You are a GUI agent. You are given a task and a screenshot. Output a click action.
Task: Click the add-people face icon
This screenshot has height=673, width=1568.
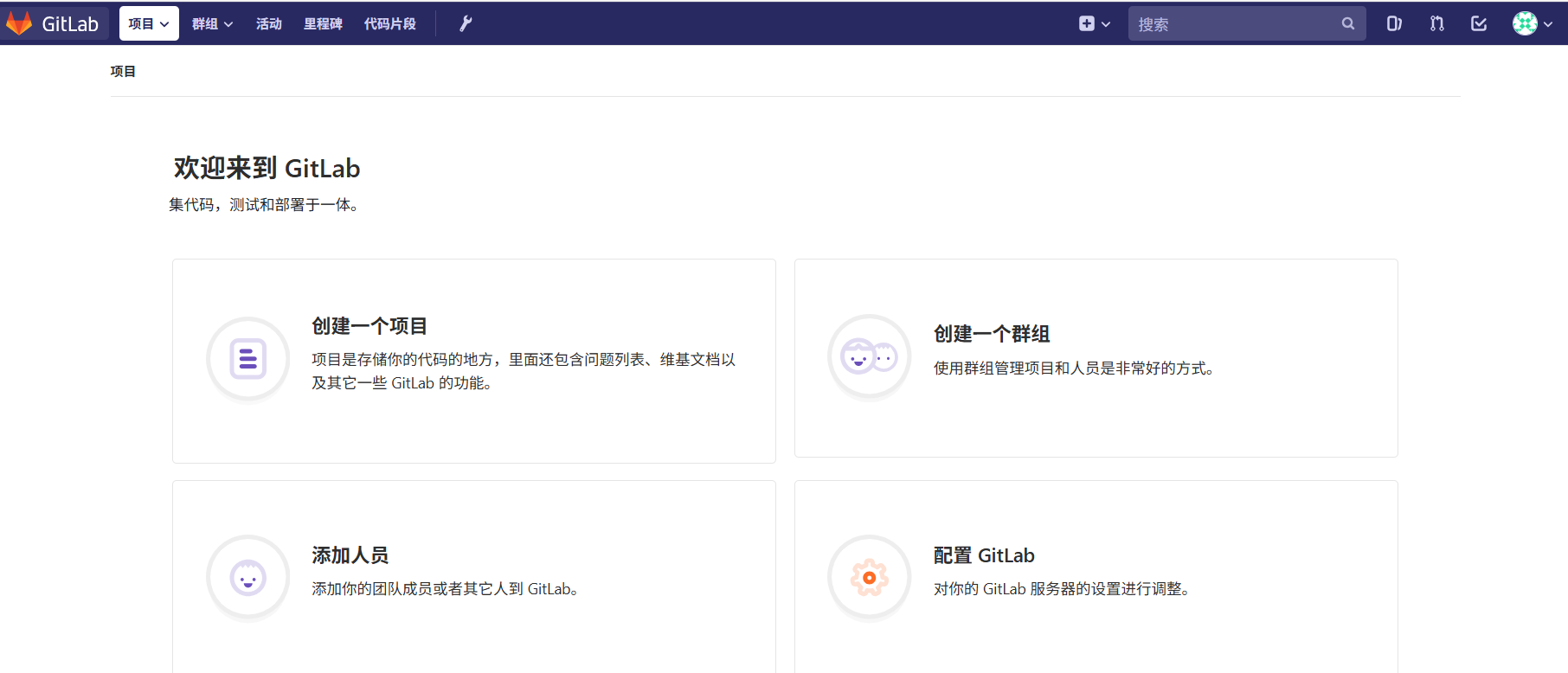click(248, 577)
